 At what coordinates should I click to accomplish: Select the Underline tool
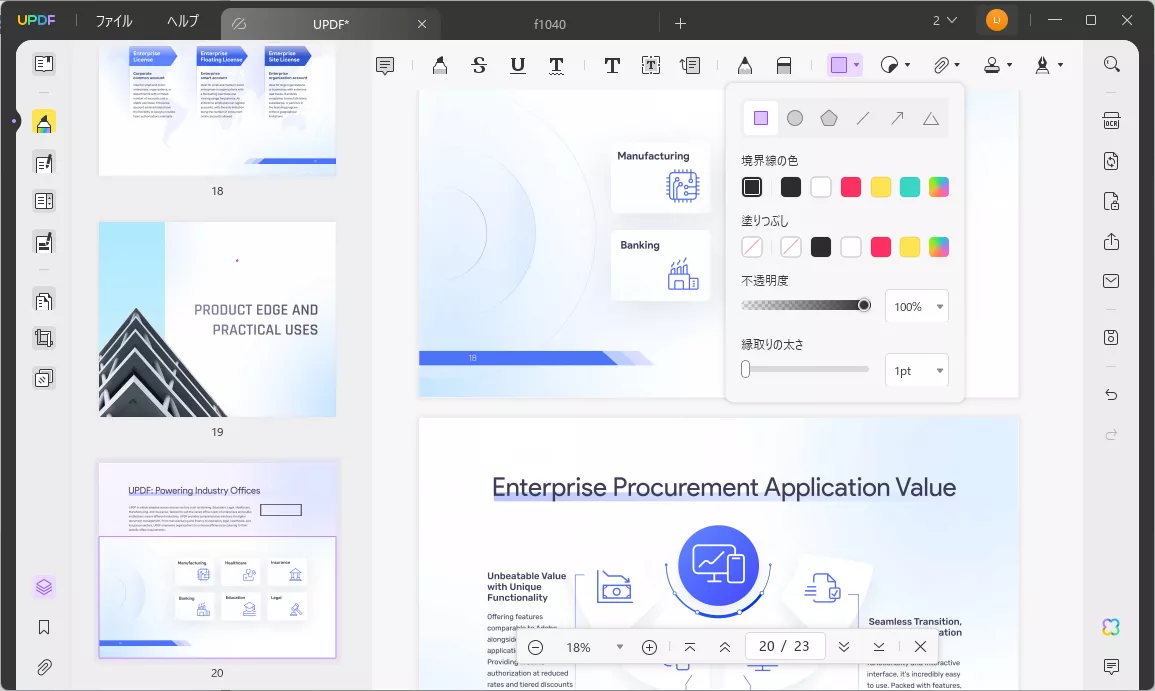pyautogui.click(x=518, y=66)
